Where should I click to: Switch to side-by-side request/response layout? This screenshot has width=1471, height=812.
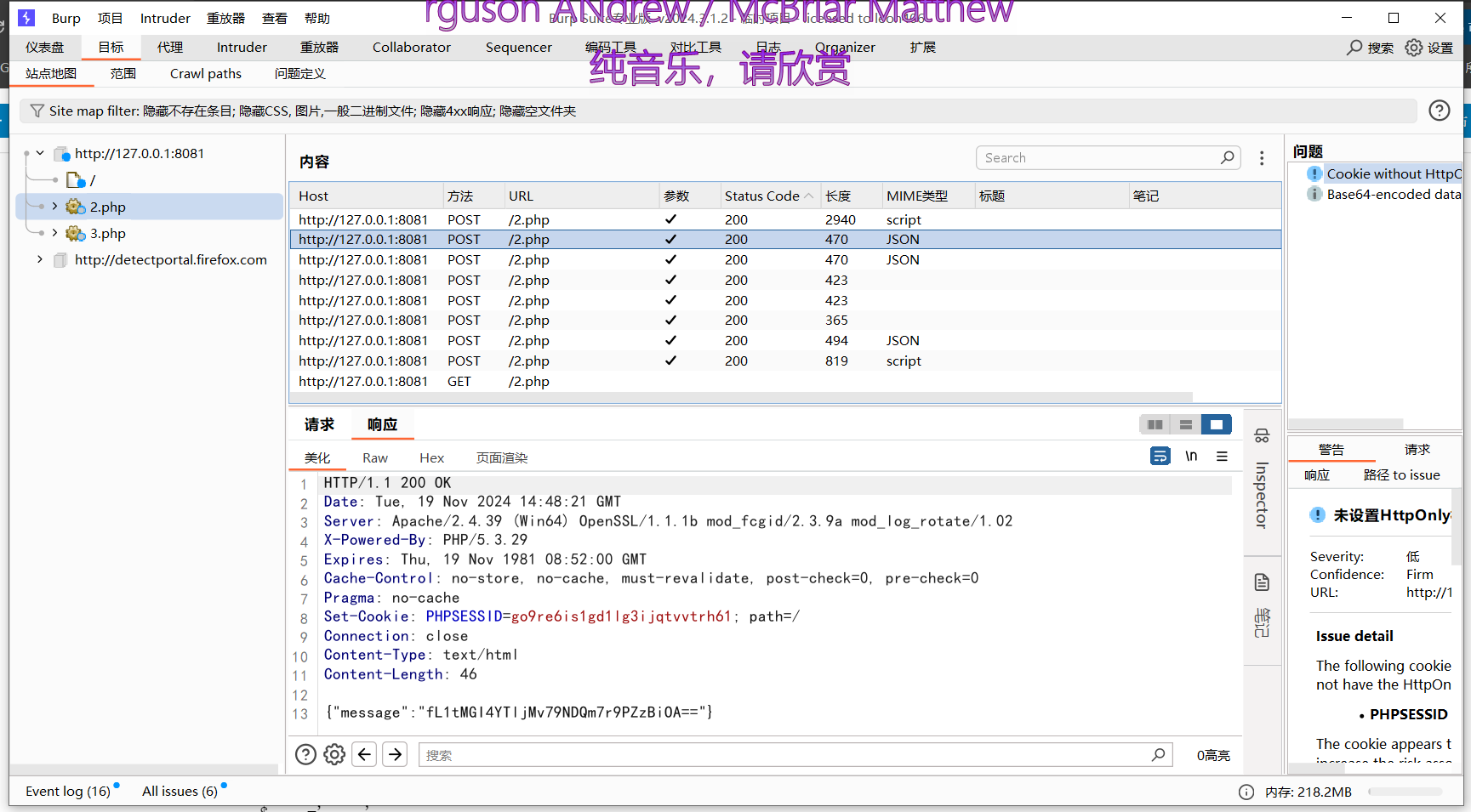(x=1155, y=424)
